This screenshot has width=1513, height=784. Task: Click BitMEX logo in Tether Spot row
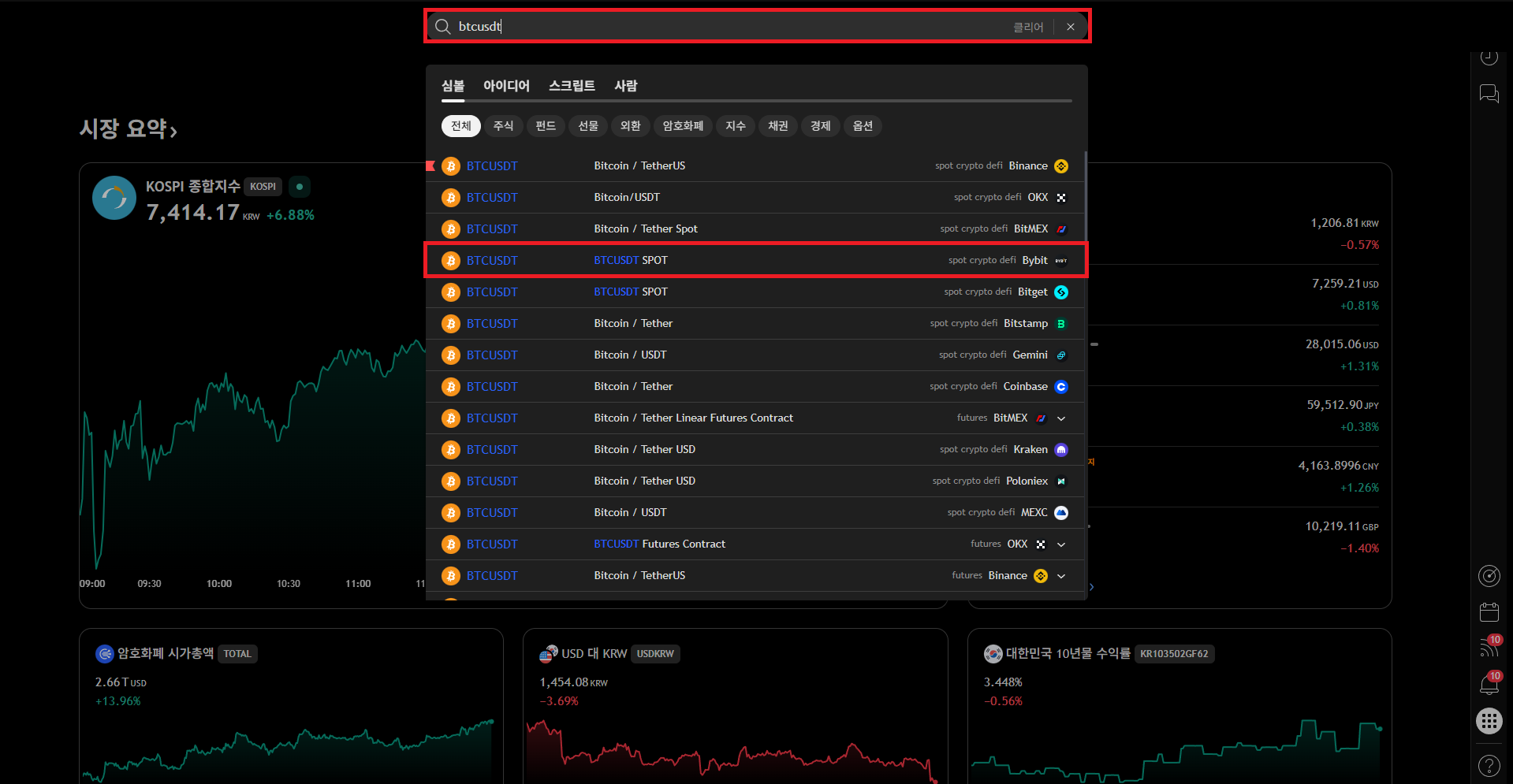1061,229
